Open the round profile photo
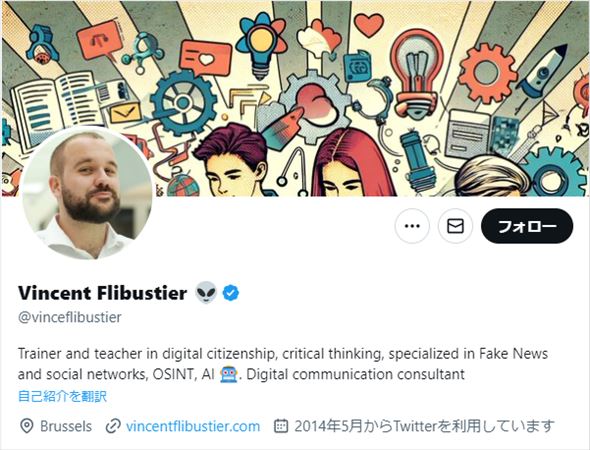Screen dimensions: 590x450 click(87, 193)
